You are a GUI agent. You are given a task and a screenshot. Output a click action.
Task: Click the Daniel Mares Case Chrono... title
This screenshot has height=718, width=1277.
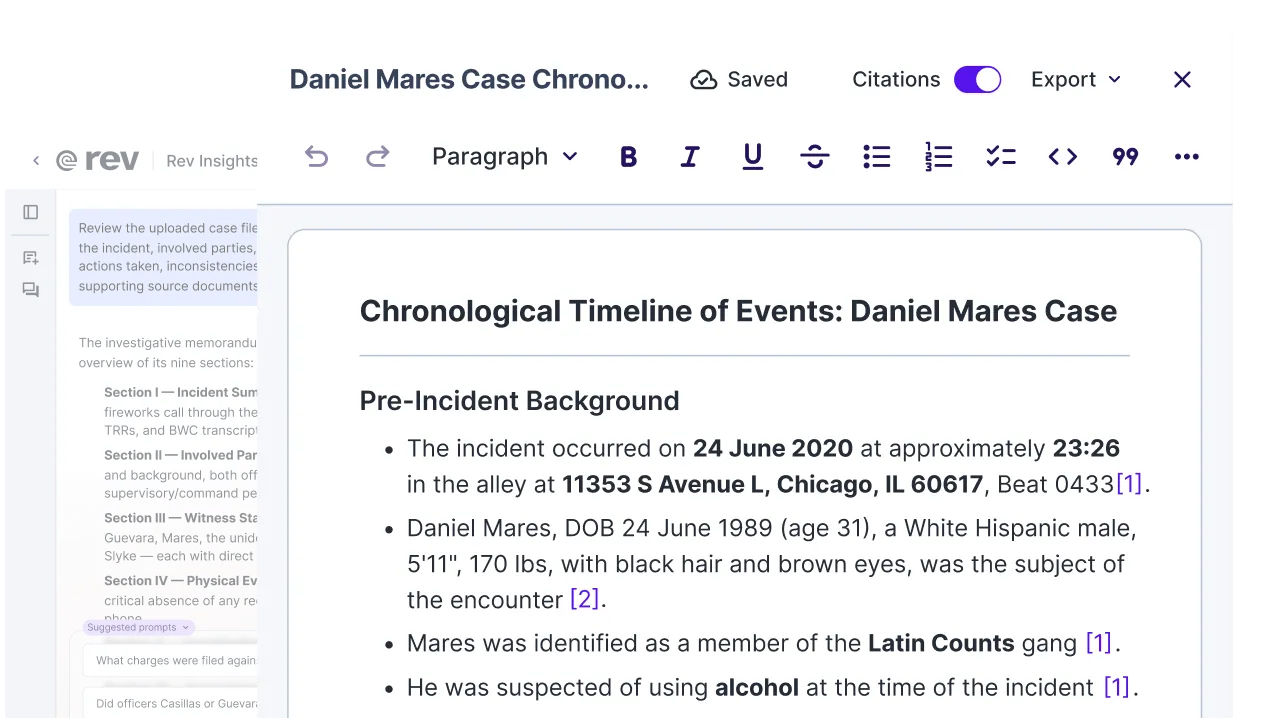click(469, 80)
